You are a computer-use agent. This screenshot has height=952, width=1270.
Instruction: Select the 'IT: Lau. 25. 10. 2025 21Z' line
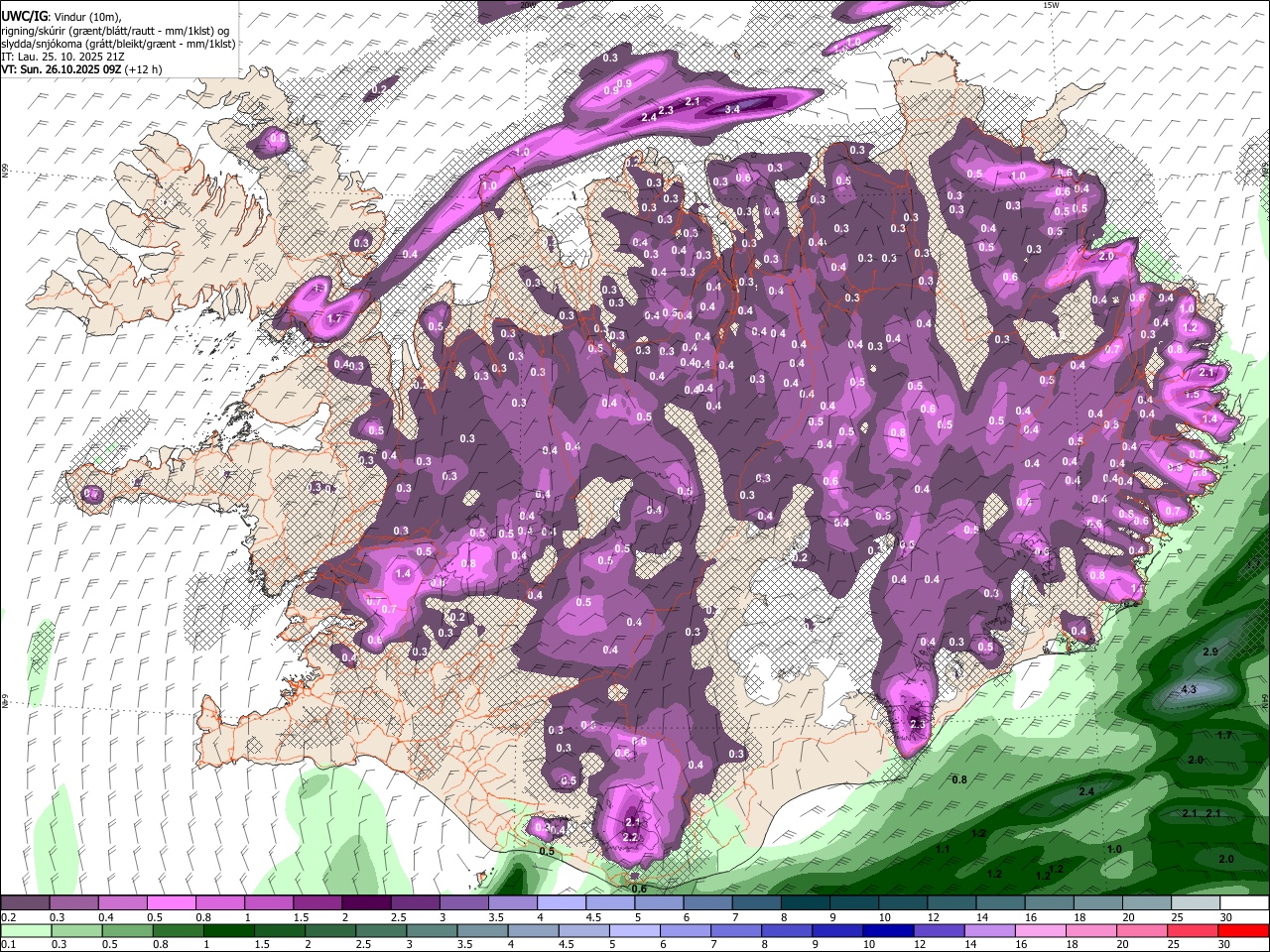pos(63,57)
